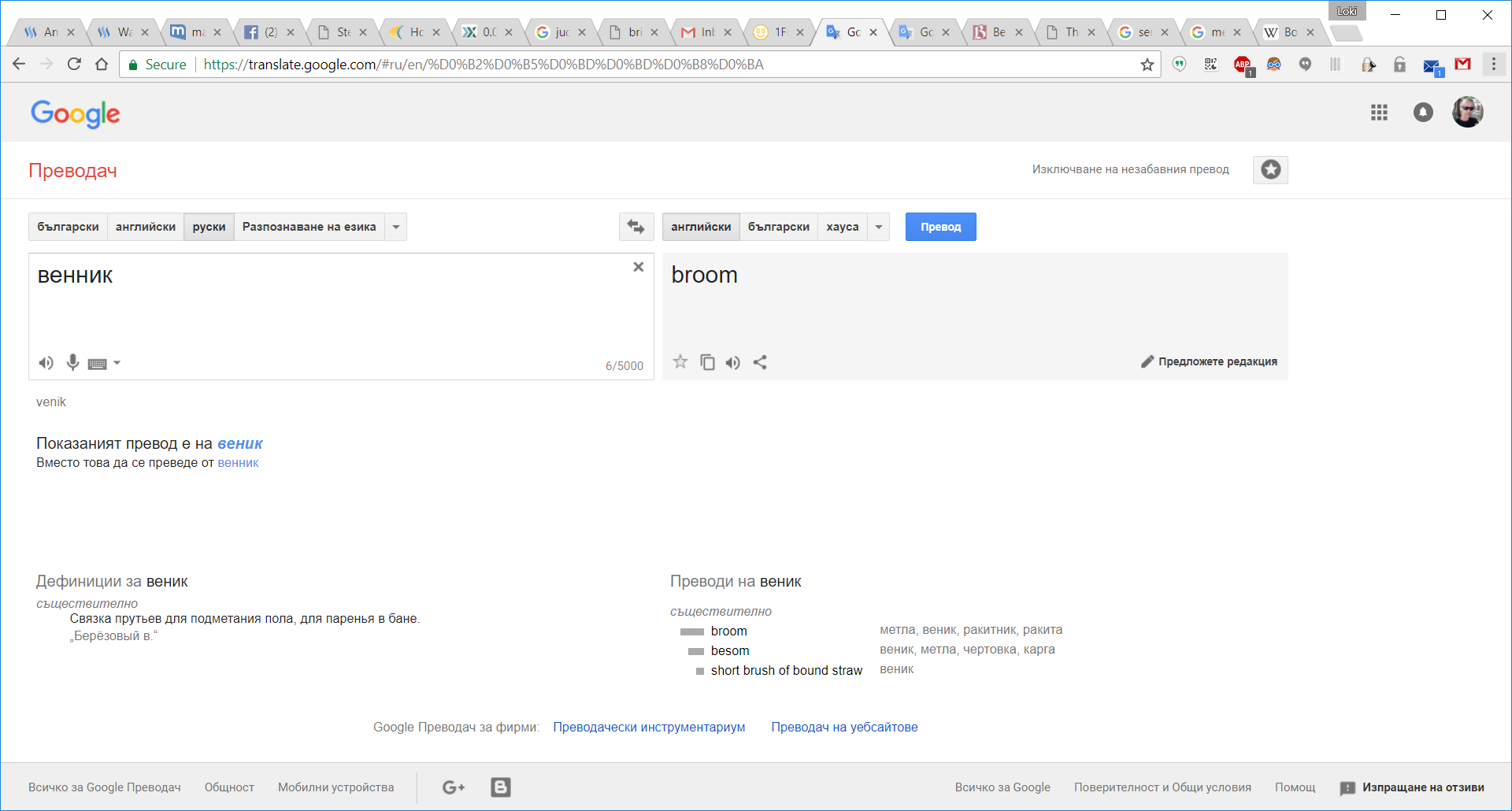
Task: Expand target language list dropdown
Action: [879, 227]
